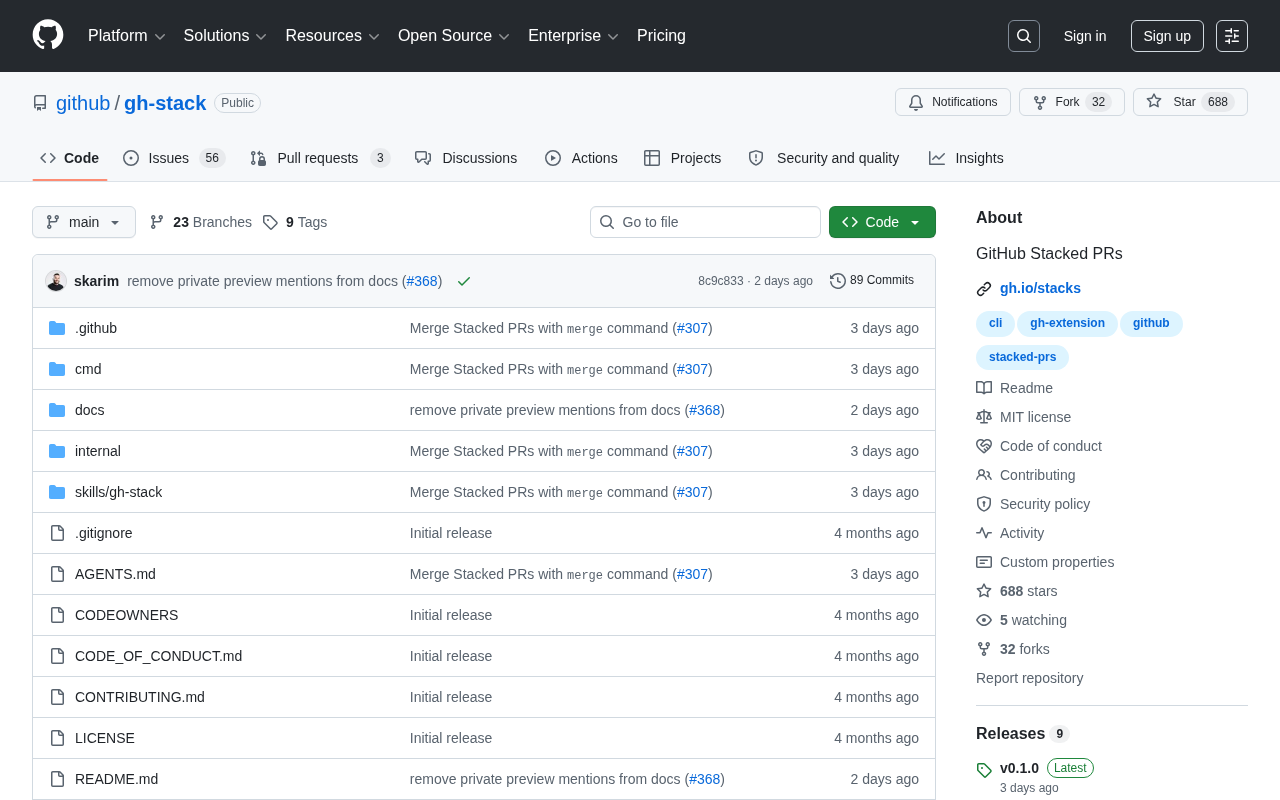This screenshot has width=1280, height=800.
Task: Click the Sign up button
Action: click(x=1167, y=36)
